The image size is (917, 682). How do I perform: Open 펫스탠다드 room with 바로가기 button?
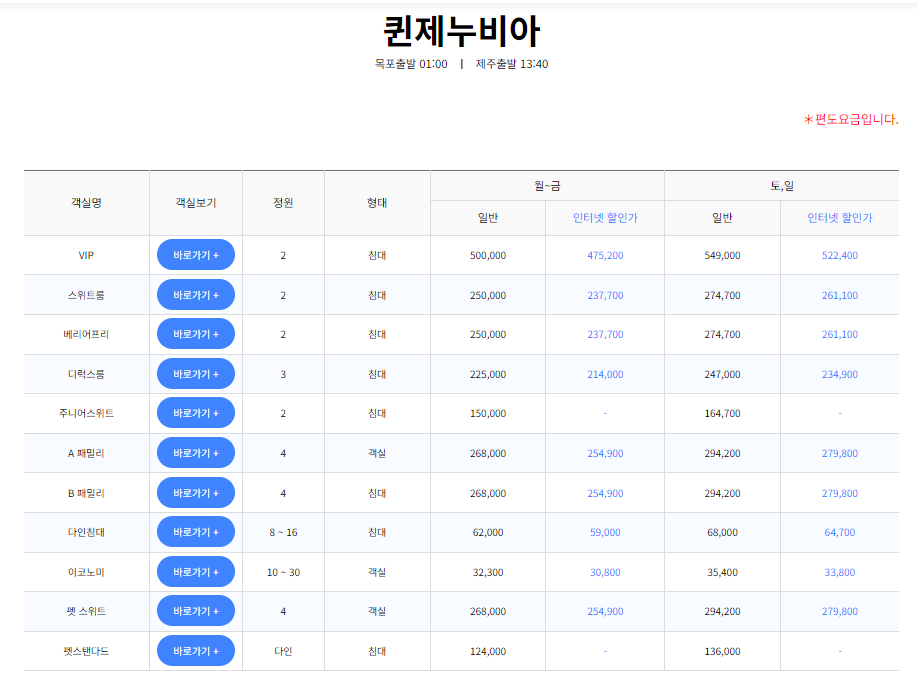(x=195, y=650)
